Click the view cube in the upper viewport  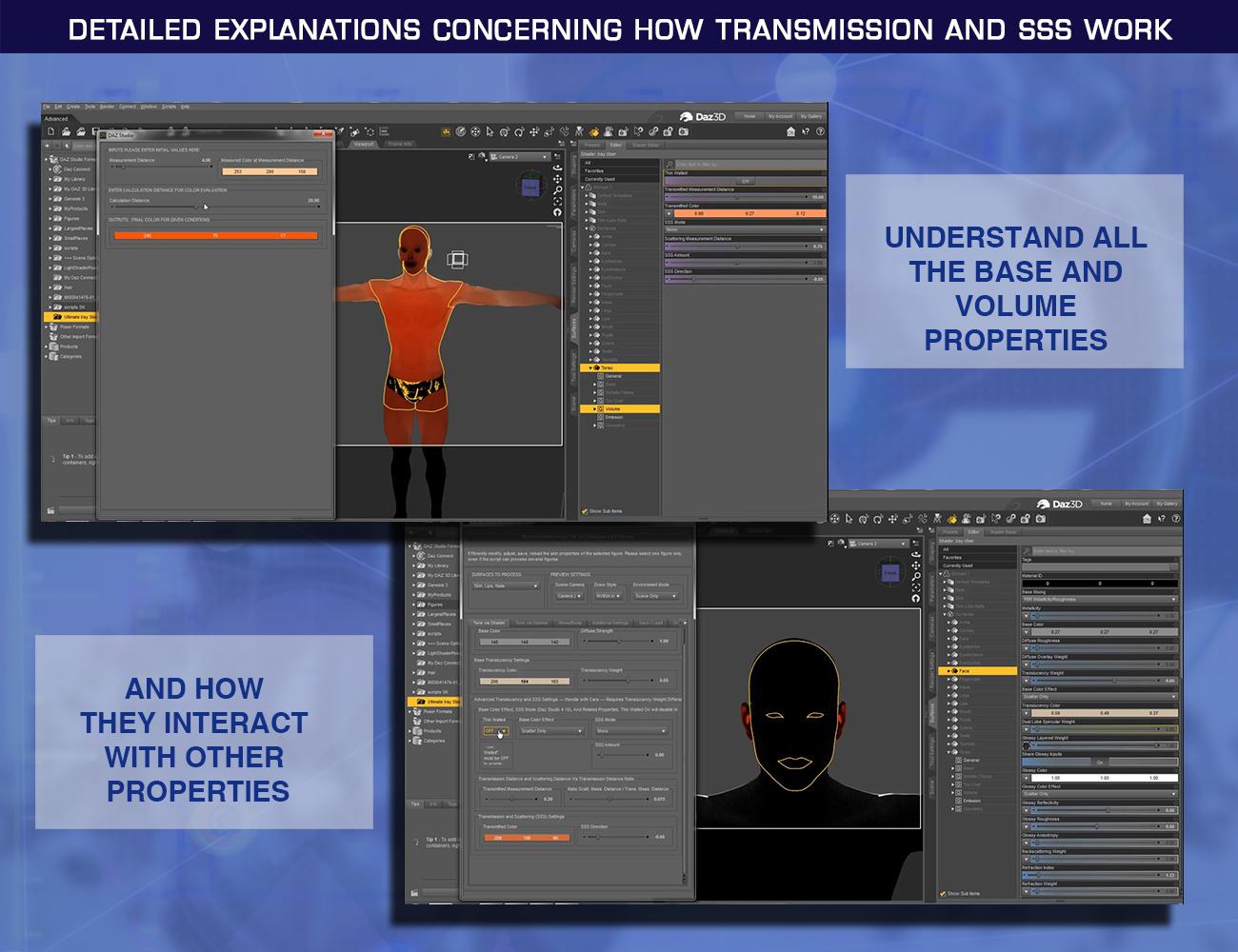(530, 187)
